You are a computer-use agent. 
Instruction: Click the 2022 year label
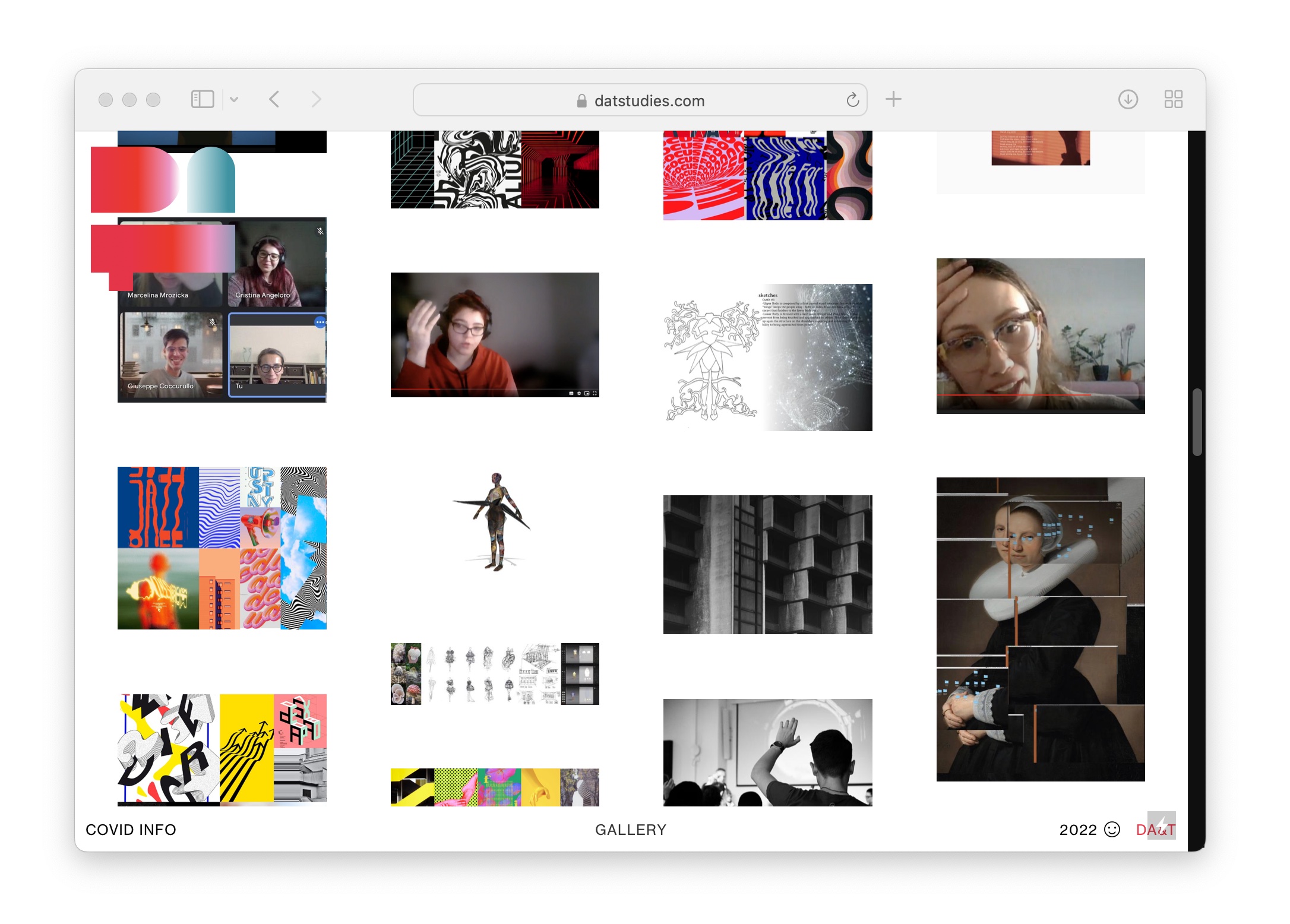[x=1077, y=830]
